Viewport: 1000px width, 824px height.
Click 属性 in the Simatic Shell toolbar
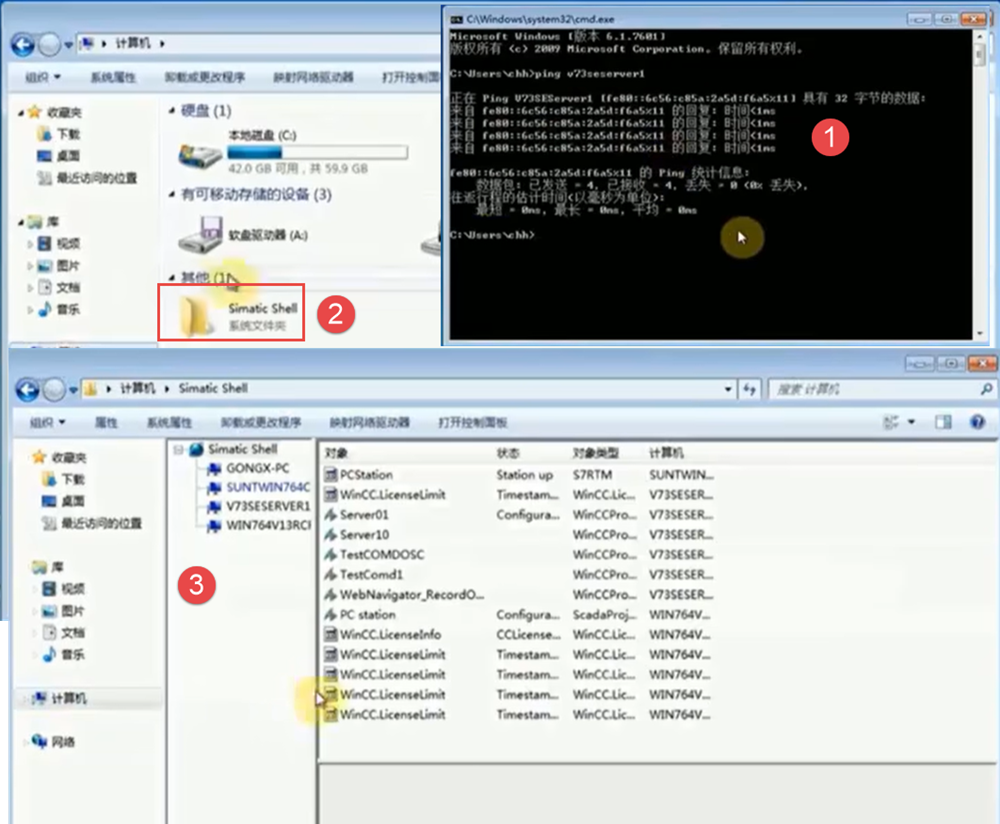(106, 423)
